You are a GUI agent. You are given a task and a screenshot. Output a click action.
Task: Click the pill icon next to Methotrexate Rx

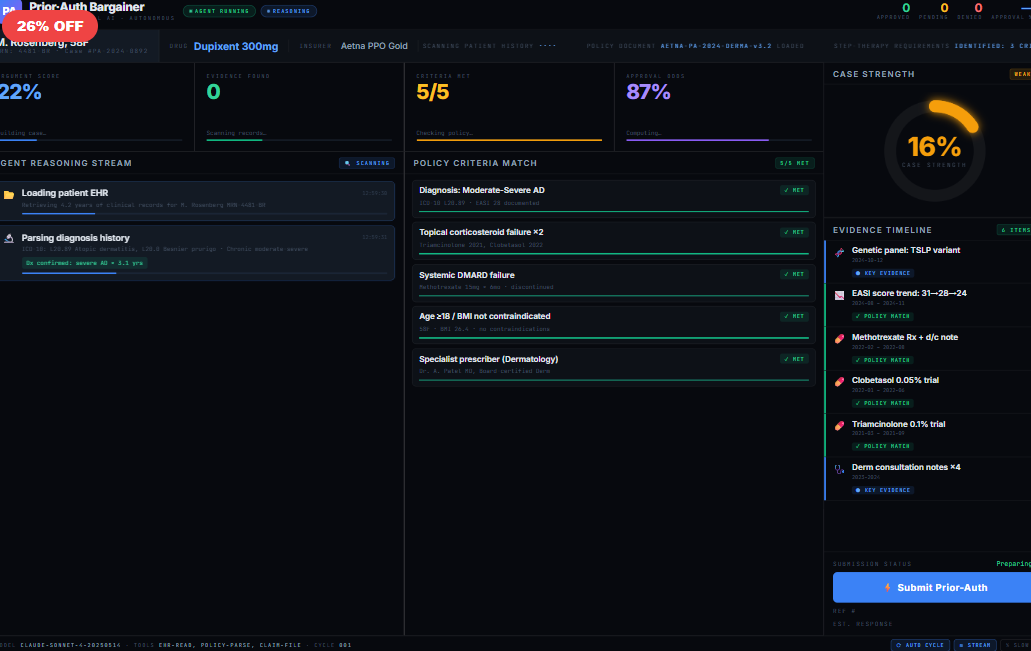[x=840, y=338]
